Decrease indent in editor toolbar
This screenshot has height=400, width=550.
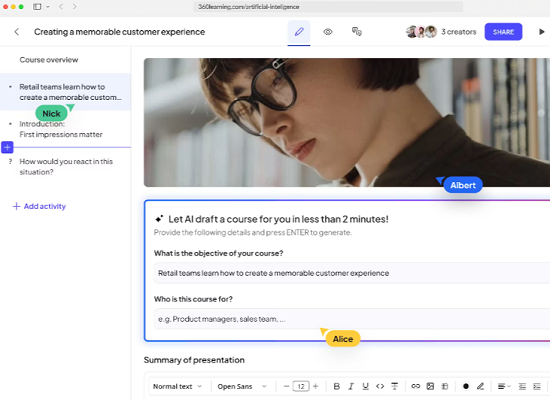(x=522, y=386)
